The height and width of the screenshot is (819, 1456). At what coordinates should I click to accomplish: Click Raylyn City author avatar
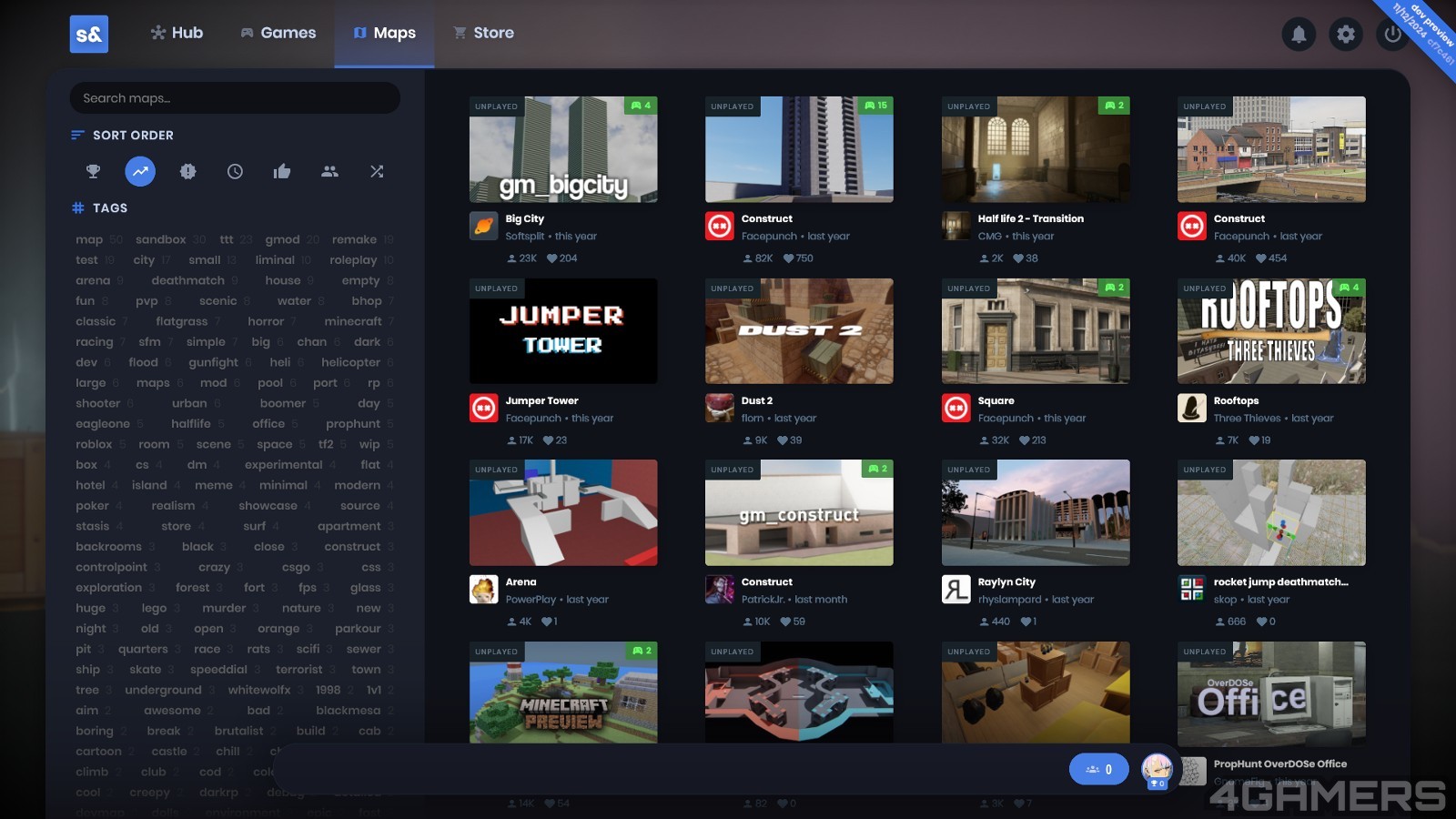956,589
